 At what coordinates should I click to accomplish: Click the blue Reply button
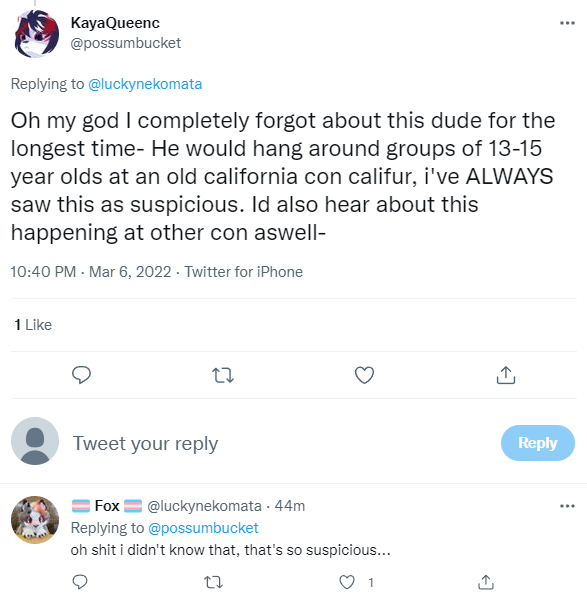coord(538,443)
